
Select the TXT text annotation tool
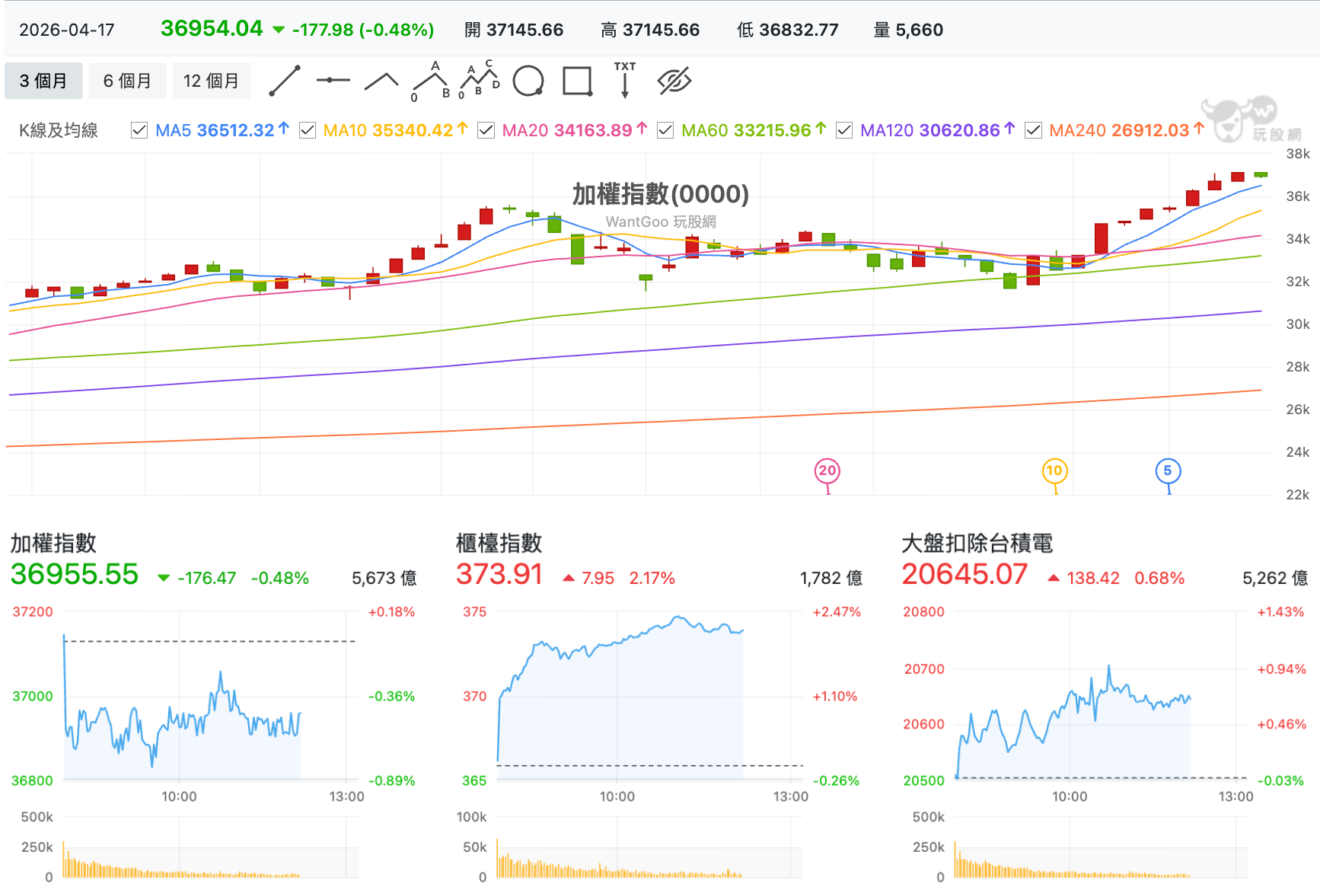[x=625, y=80]
